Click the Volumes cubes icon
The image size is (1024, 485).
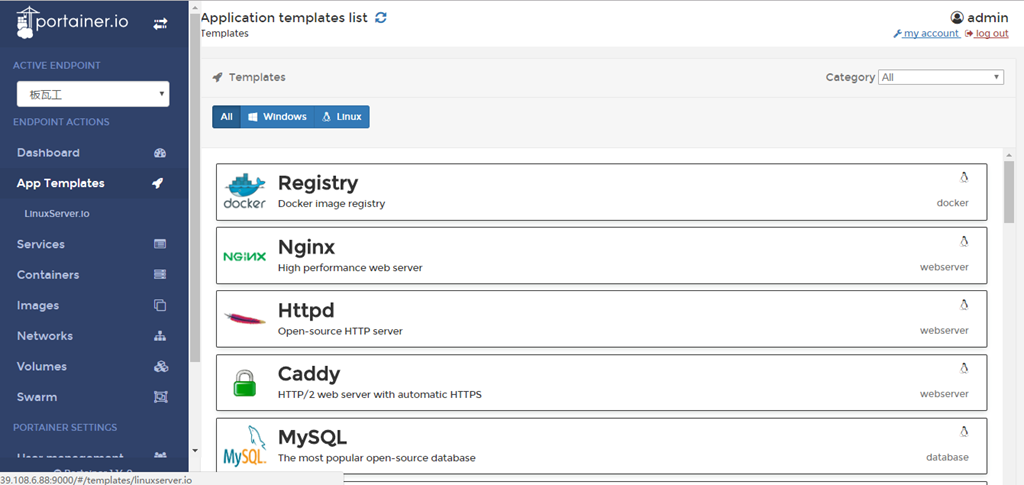coord(160,367)
